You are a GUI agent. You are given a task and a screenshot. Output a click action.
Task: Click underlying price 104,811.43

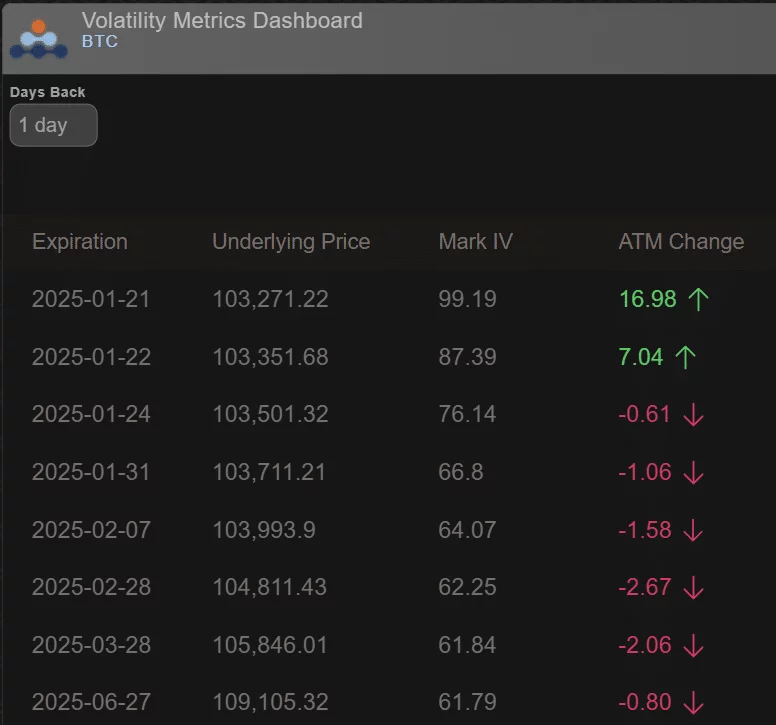[x=269, y=588]
